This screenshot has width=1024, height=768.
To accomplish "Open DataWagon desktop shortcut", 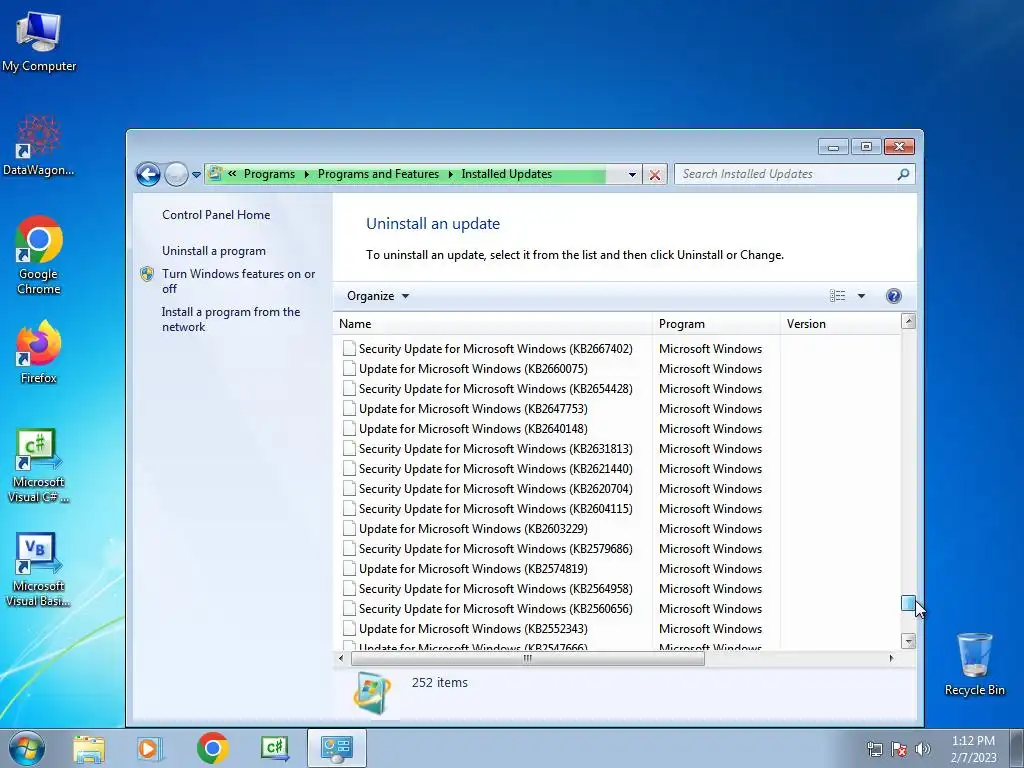I will point(39,146).
